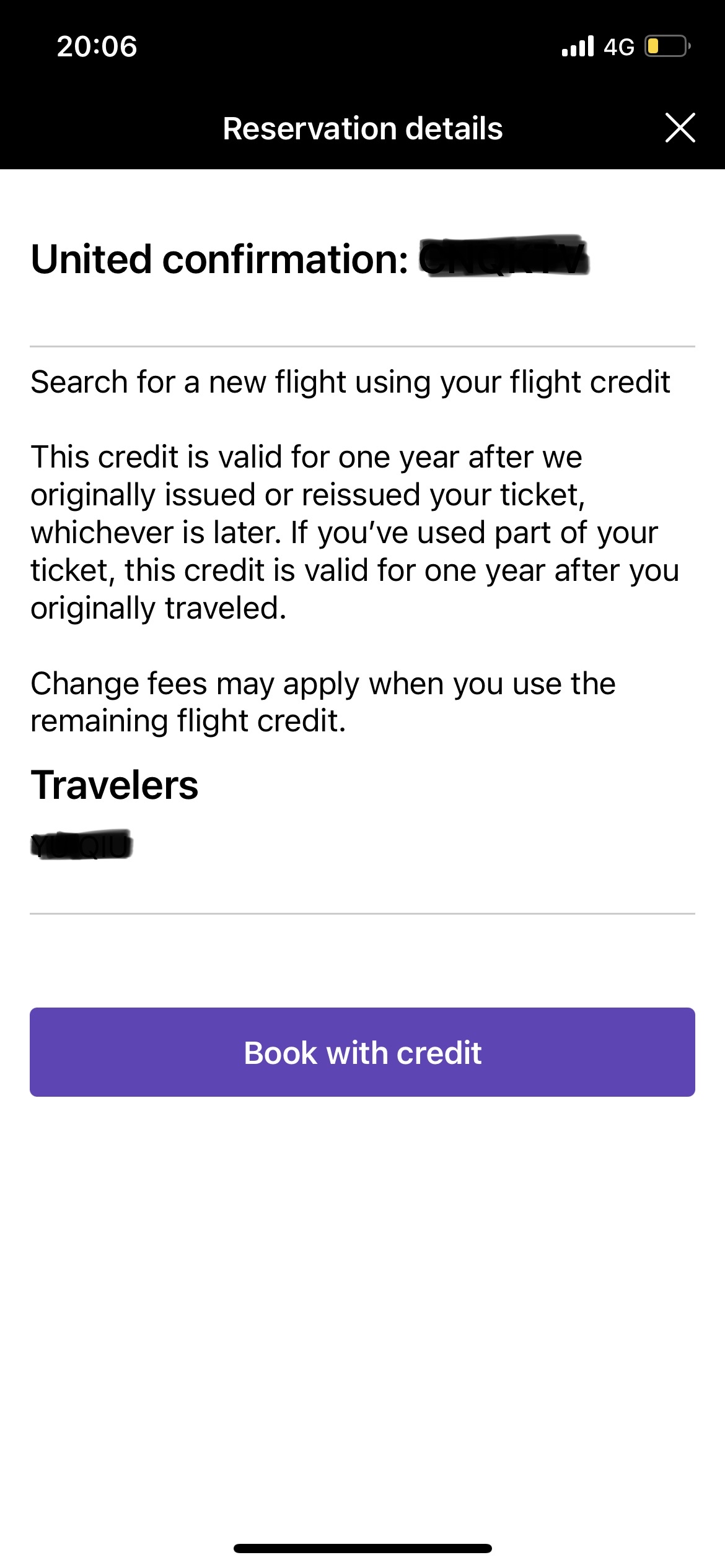
Task: Tap the 'originally traveled' sentence ending
Action: click(159, 608)
